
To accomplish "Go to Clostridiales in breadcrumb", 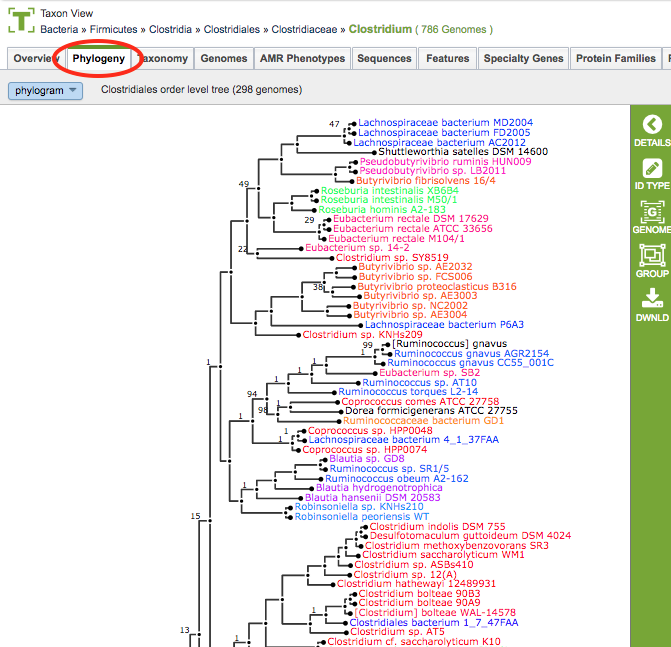I will (232, 30).
